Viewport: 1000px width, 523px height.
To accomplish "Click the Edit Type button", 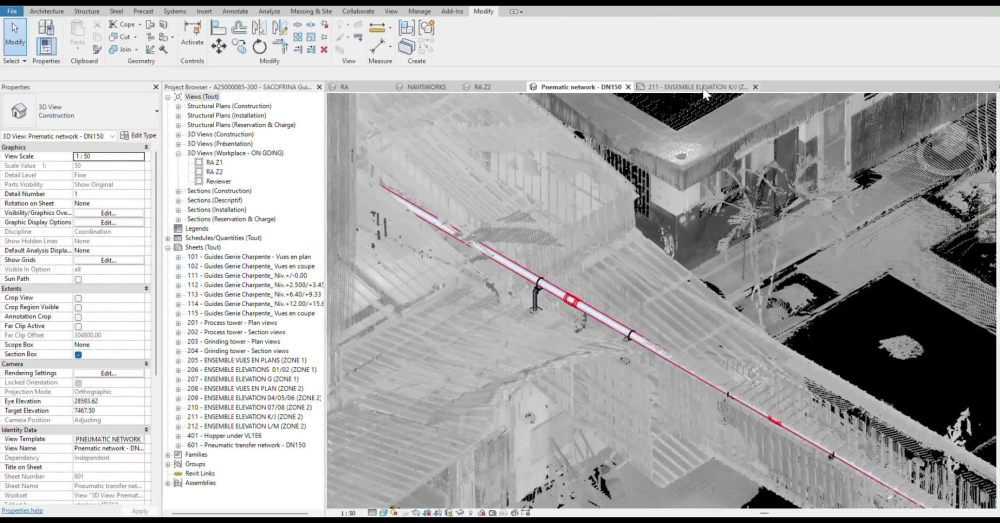I will pos(138,136).
